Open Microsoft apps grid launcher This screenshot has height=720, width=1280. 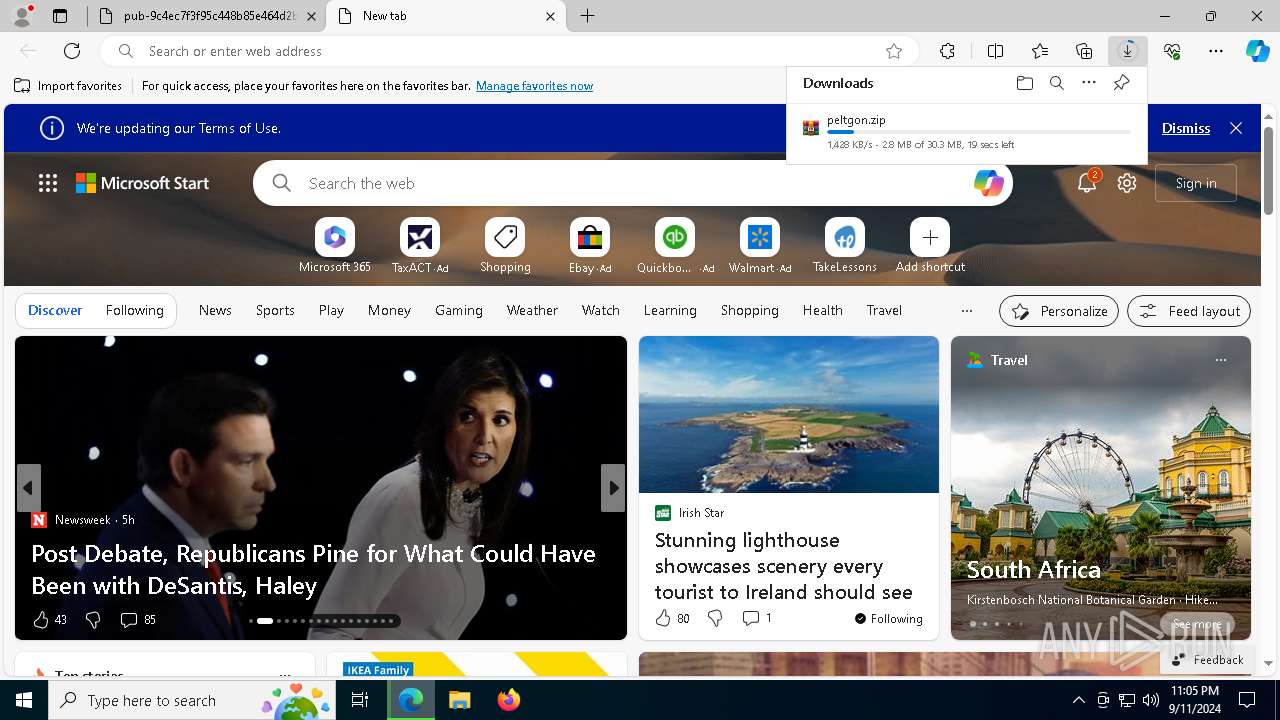48,183
